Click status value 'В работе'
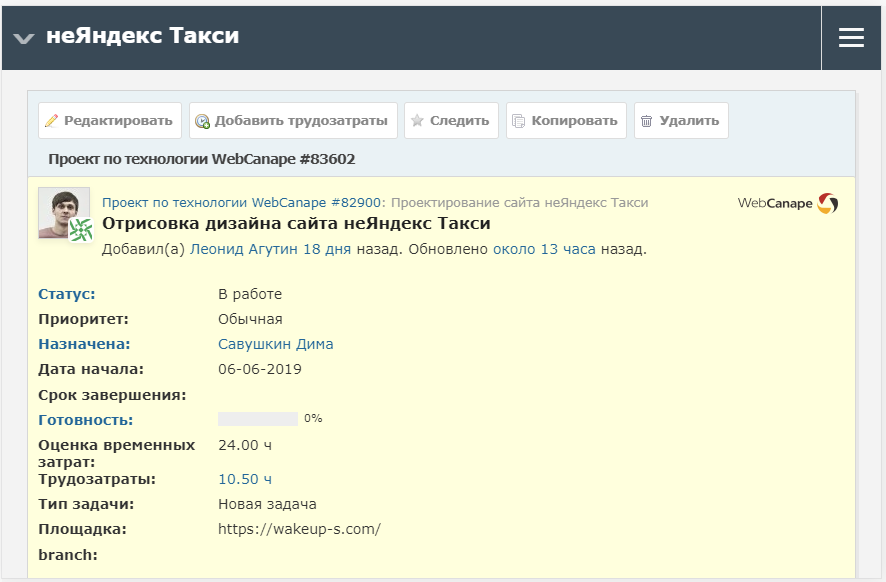Viewport: 886px width, 582px height. coord(250,294)
